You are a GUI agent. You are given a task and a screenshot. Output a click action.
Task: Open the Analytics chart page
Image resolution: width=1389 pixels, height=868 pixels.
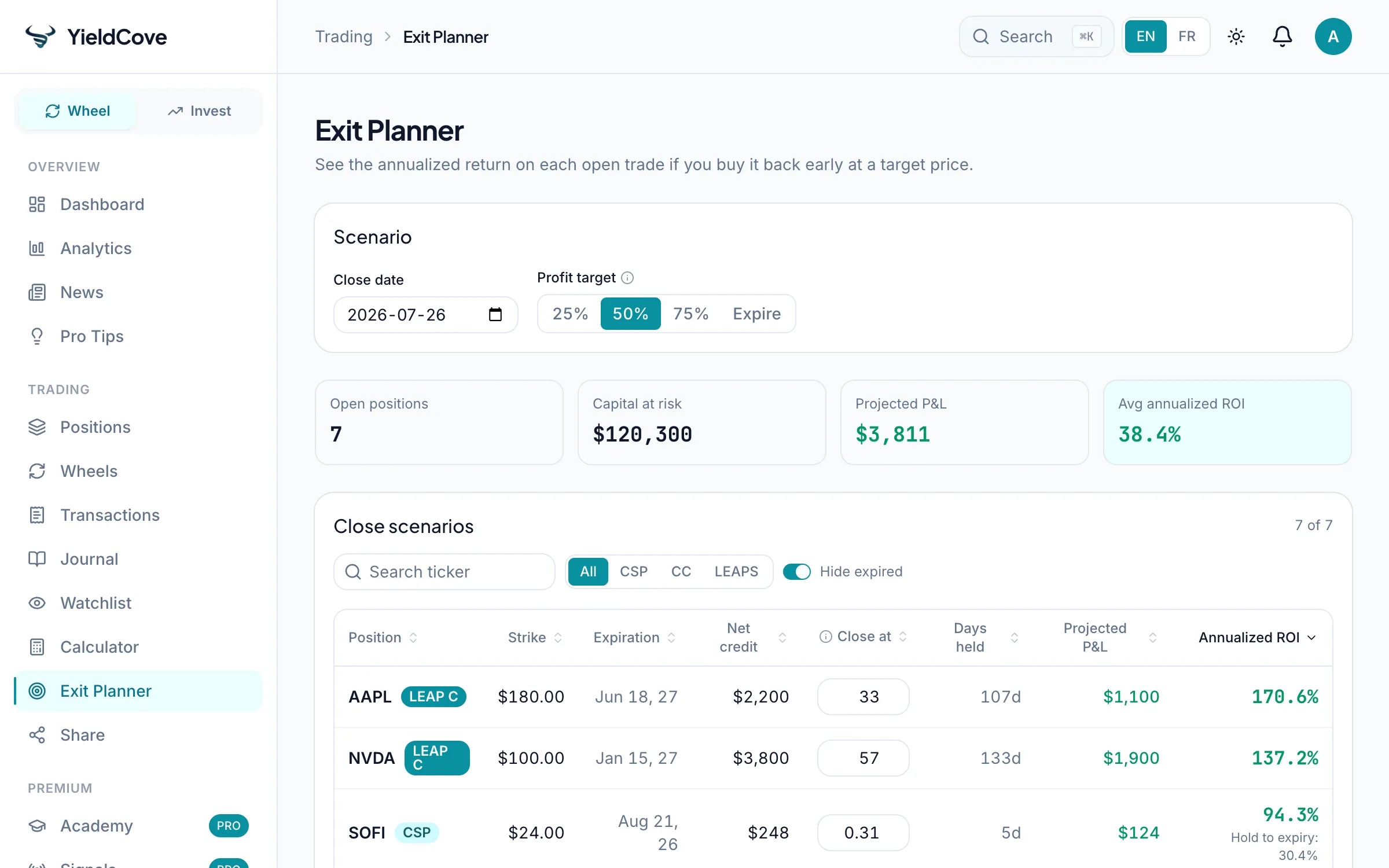tap(138, 248)
